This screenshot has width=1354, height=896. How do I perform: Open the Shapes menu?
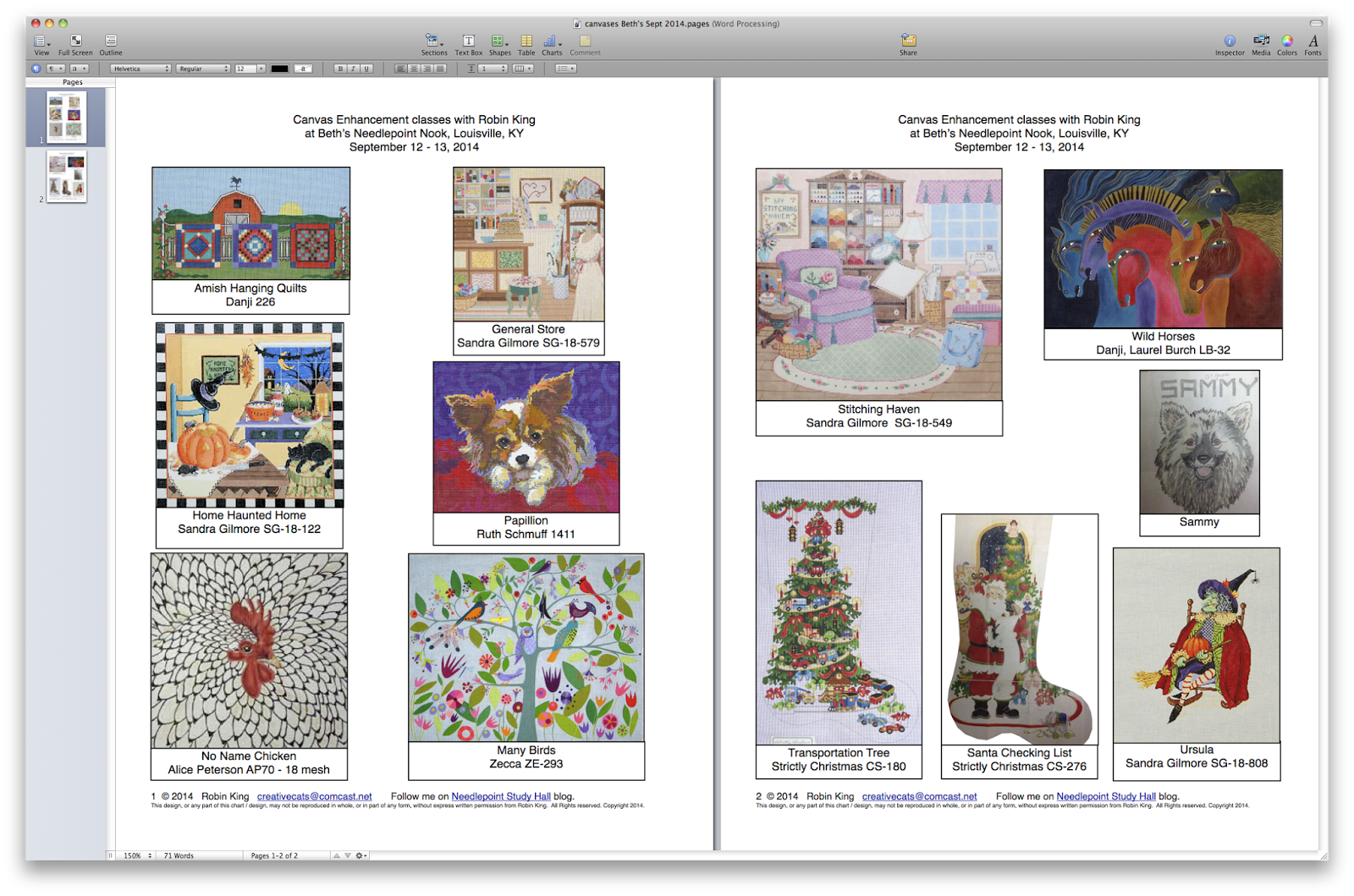pyautogui.click(x=499, y=45)
